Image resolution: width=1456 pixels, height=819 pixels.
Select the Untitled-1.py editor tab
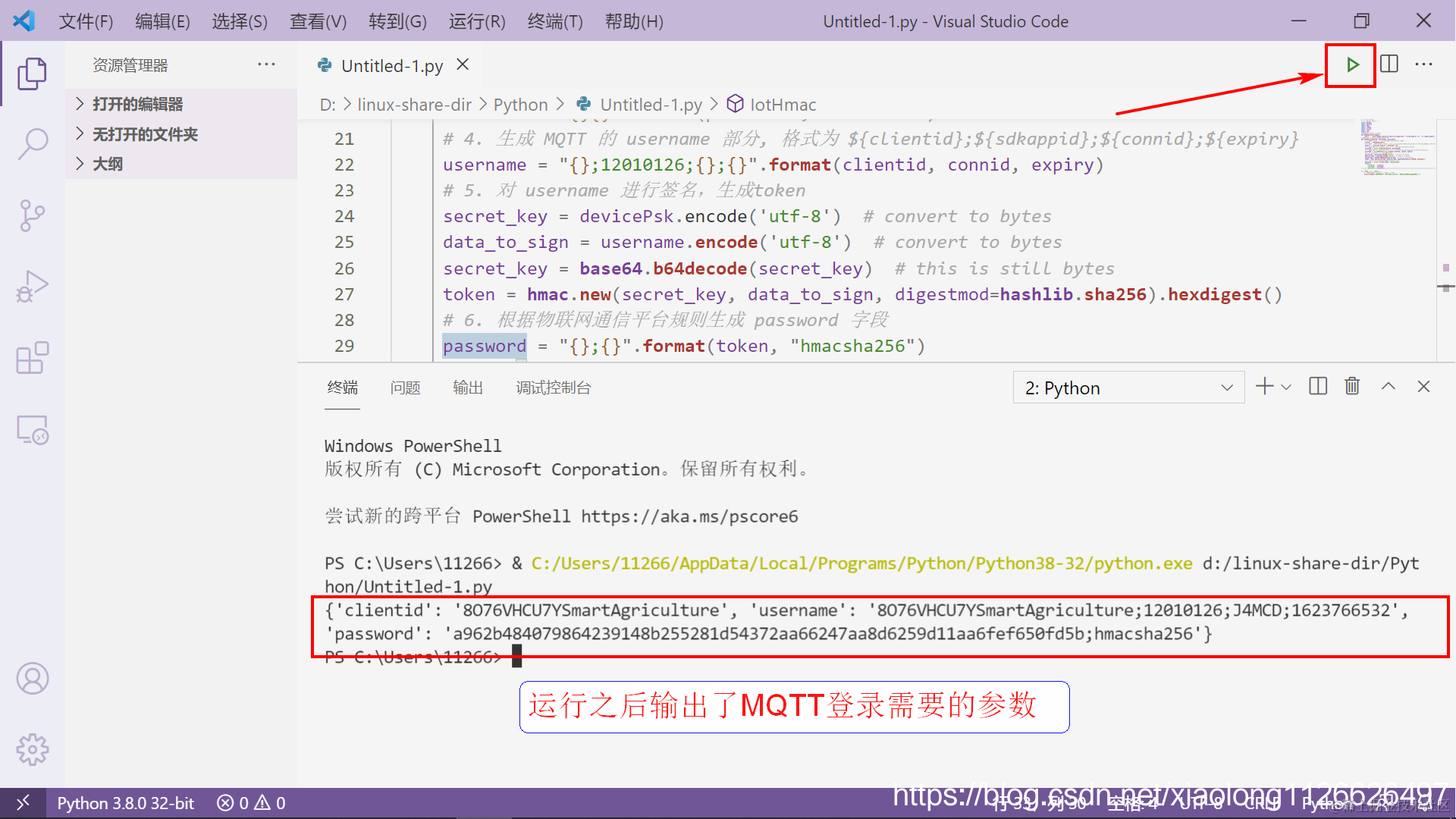pos(391,66)
